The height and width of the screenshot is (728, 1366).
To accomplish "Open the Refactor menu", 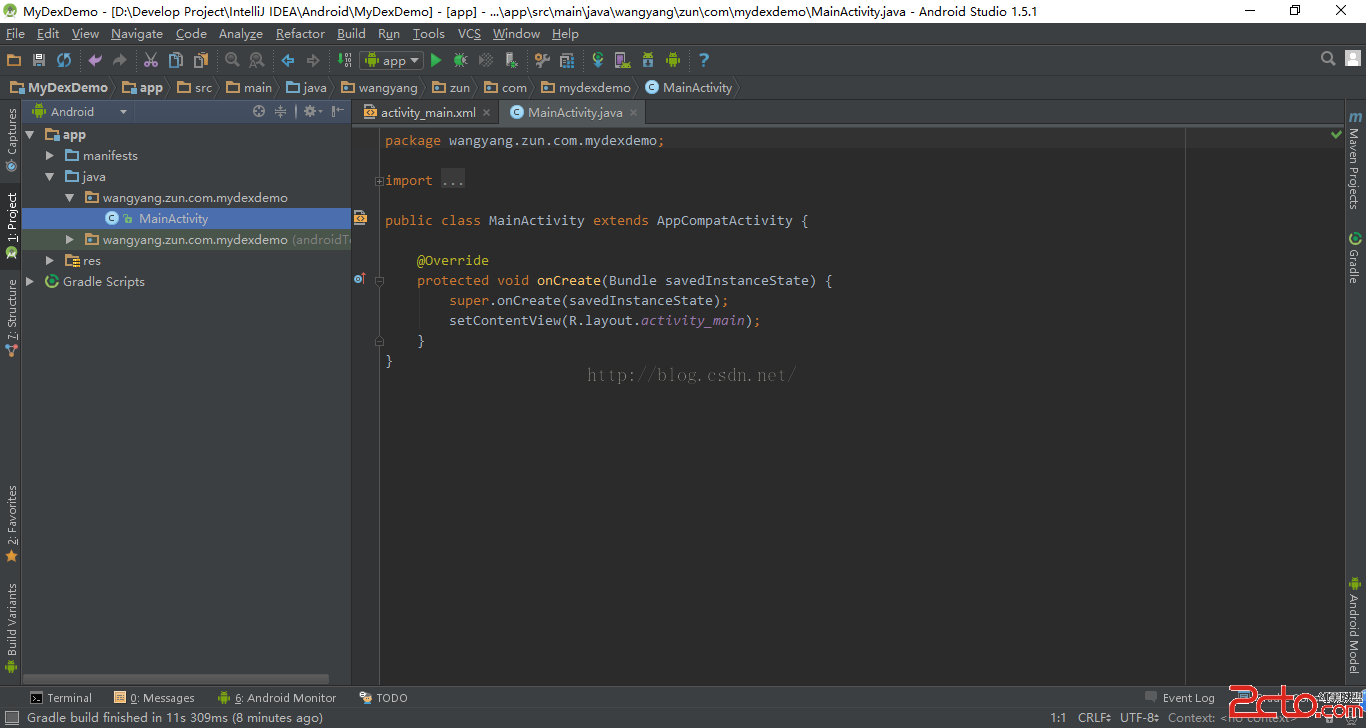I will click(300, 34).
